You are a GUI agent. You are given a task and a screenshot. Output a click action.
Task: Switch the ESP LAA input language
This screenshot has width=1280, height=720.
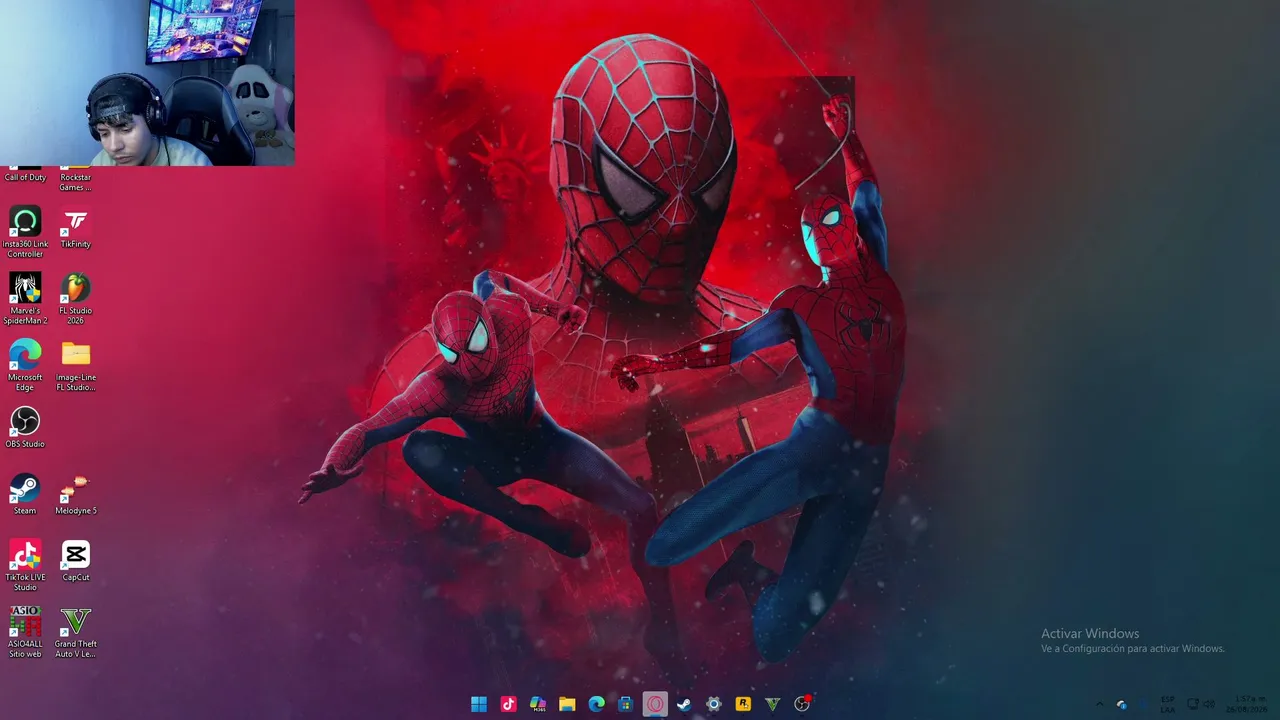tap(1167, 704)
